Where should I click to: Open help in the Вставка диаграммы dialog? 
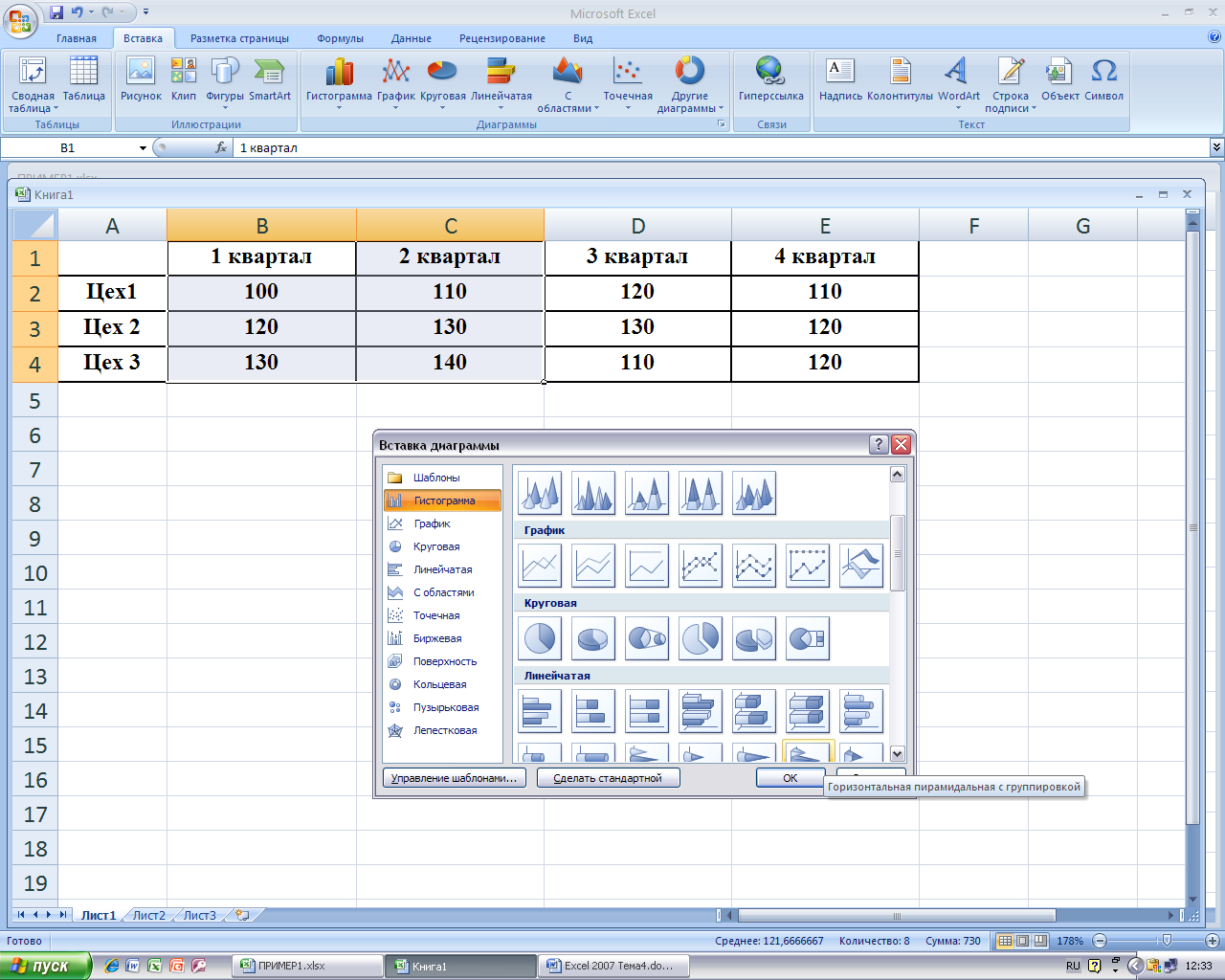(x=879, y=444)
